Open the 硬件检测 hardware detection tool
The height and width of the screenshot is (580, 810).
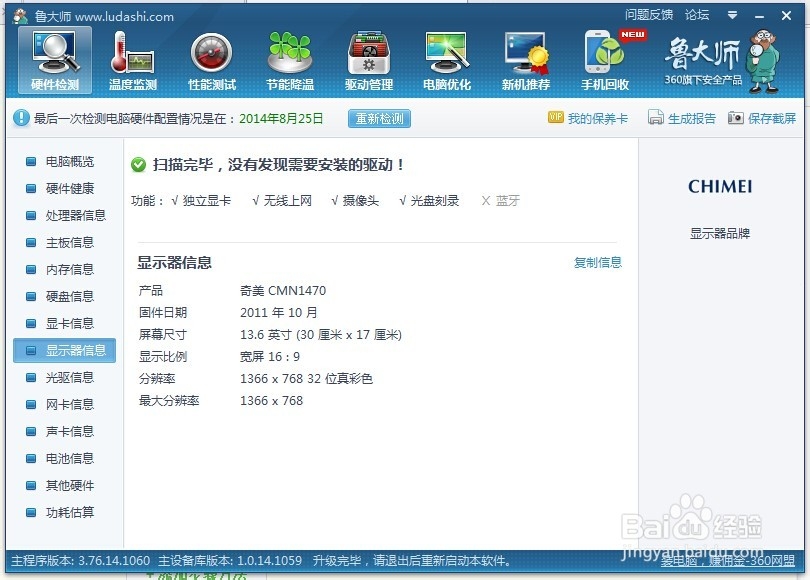coord(54,58)
